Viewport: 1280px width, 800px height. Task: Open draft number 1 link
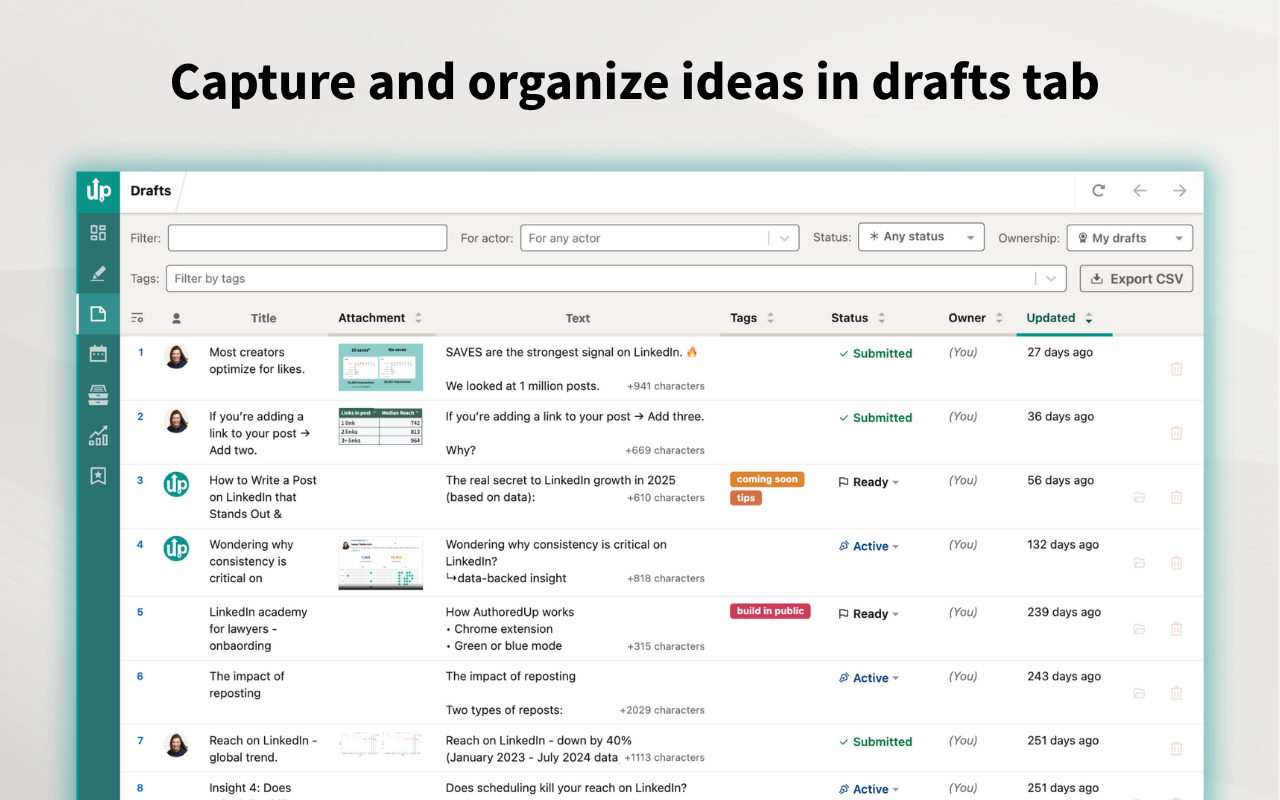[x=140, y=352]
